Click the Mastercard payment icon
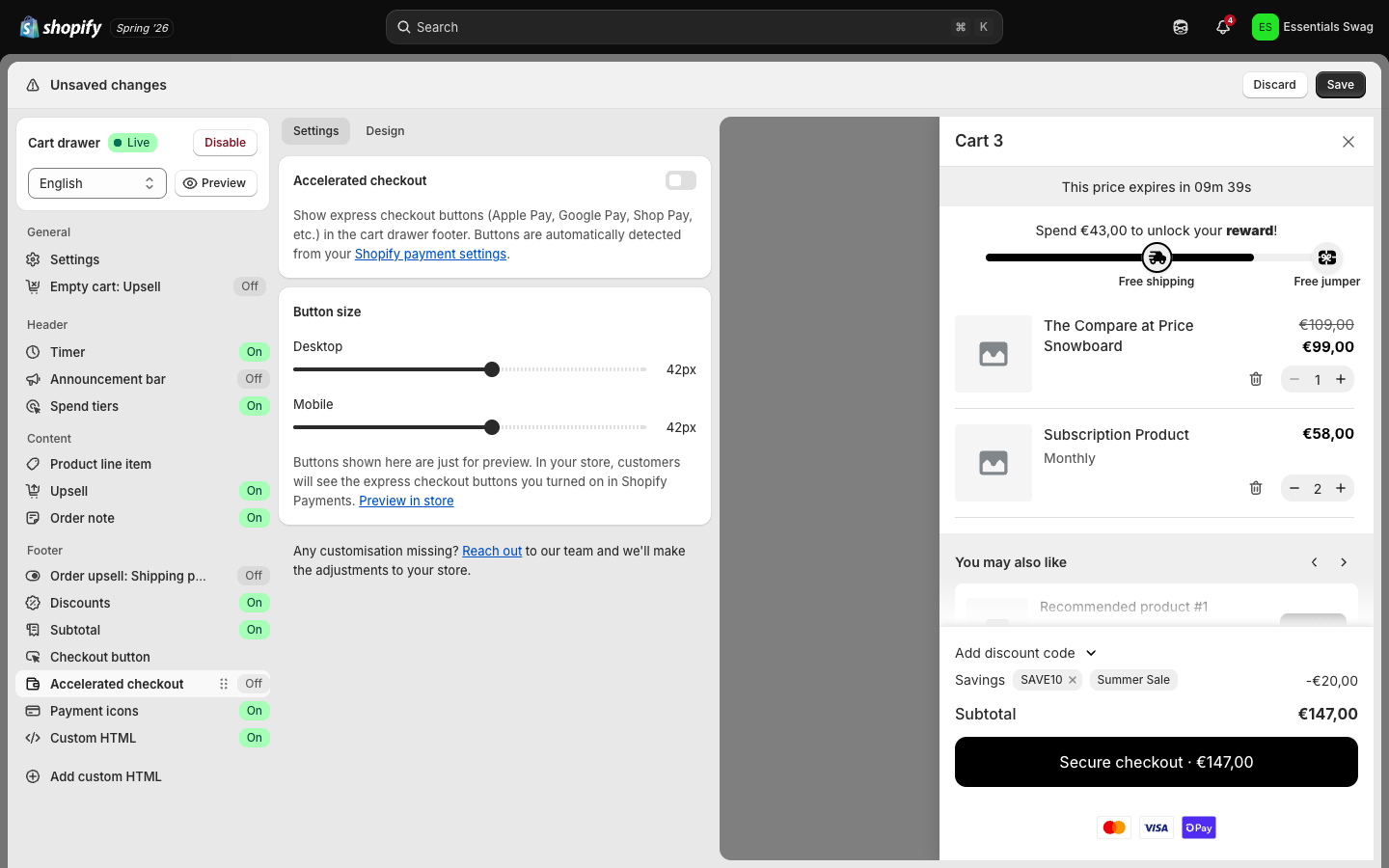 [x=1114, y=827]
